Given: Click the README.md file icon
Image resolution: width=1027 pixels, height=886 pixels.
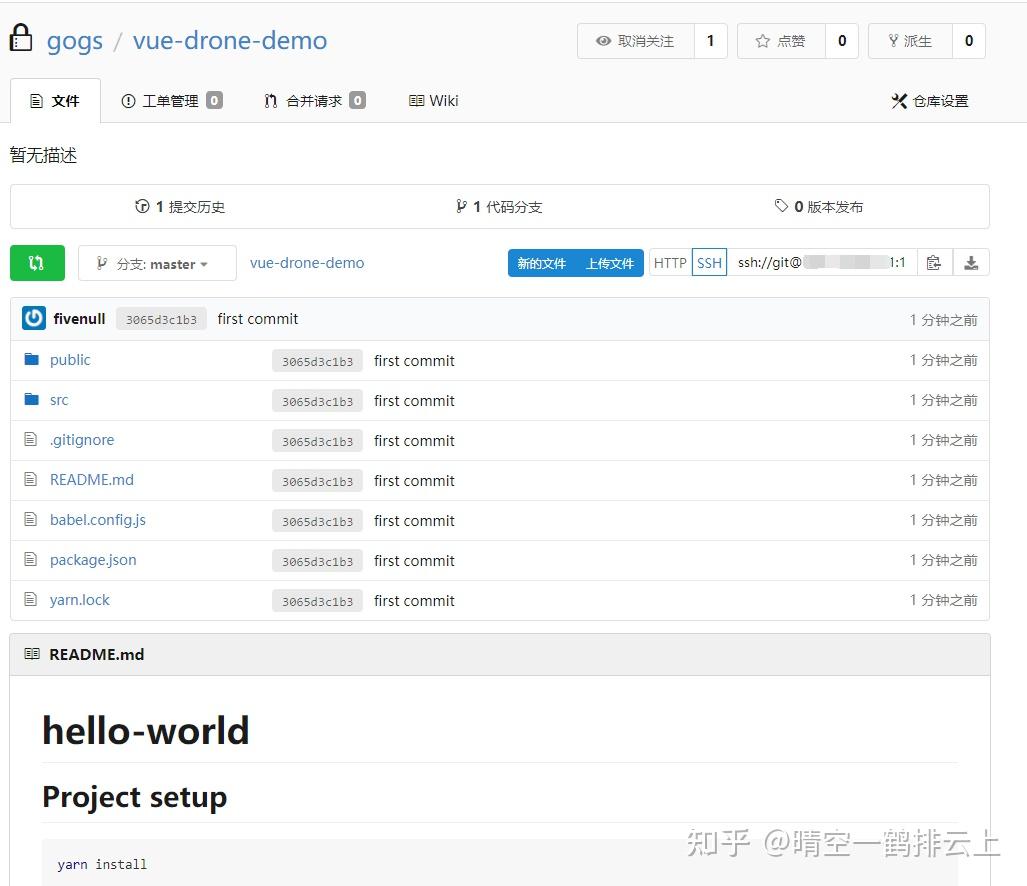Looking at the screenshot, I should point(32,480).
